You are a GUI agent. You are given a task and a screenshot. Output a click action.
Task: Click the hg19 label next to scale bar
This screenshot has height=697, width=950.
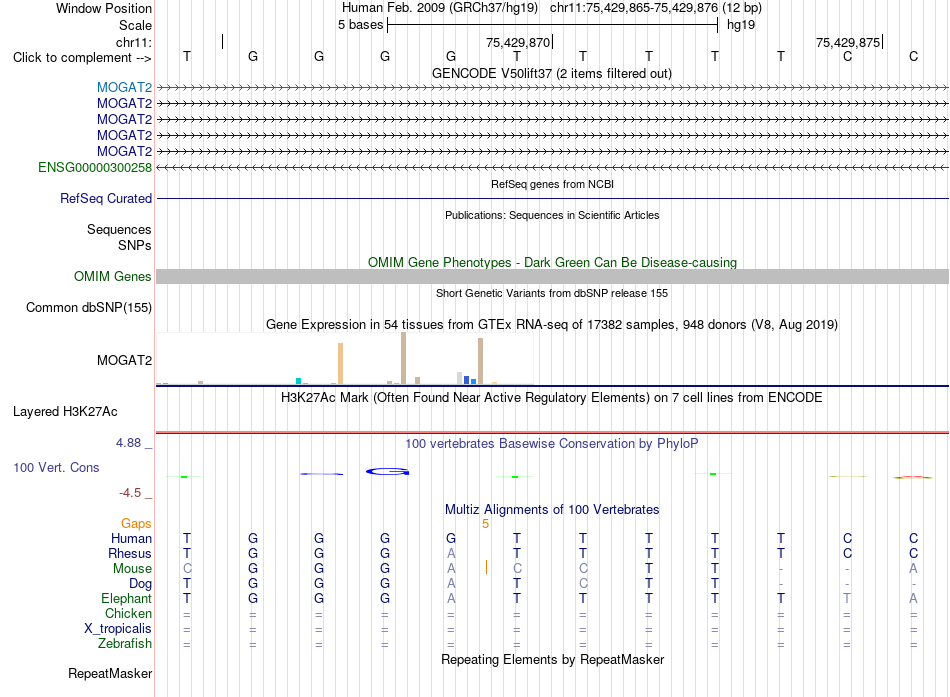click(x=741, y=25)
